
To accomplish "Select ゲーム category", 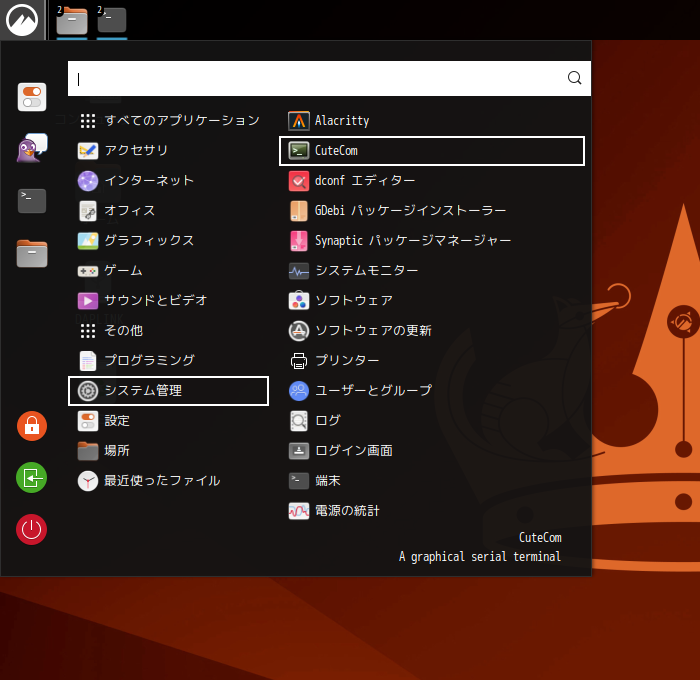I will click(x=168, y=271).
